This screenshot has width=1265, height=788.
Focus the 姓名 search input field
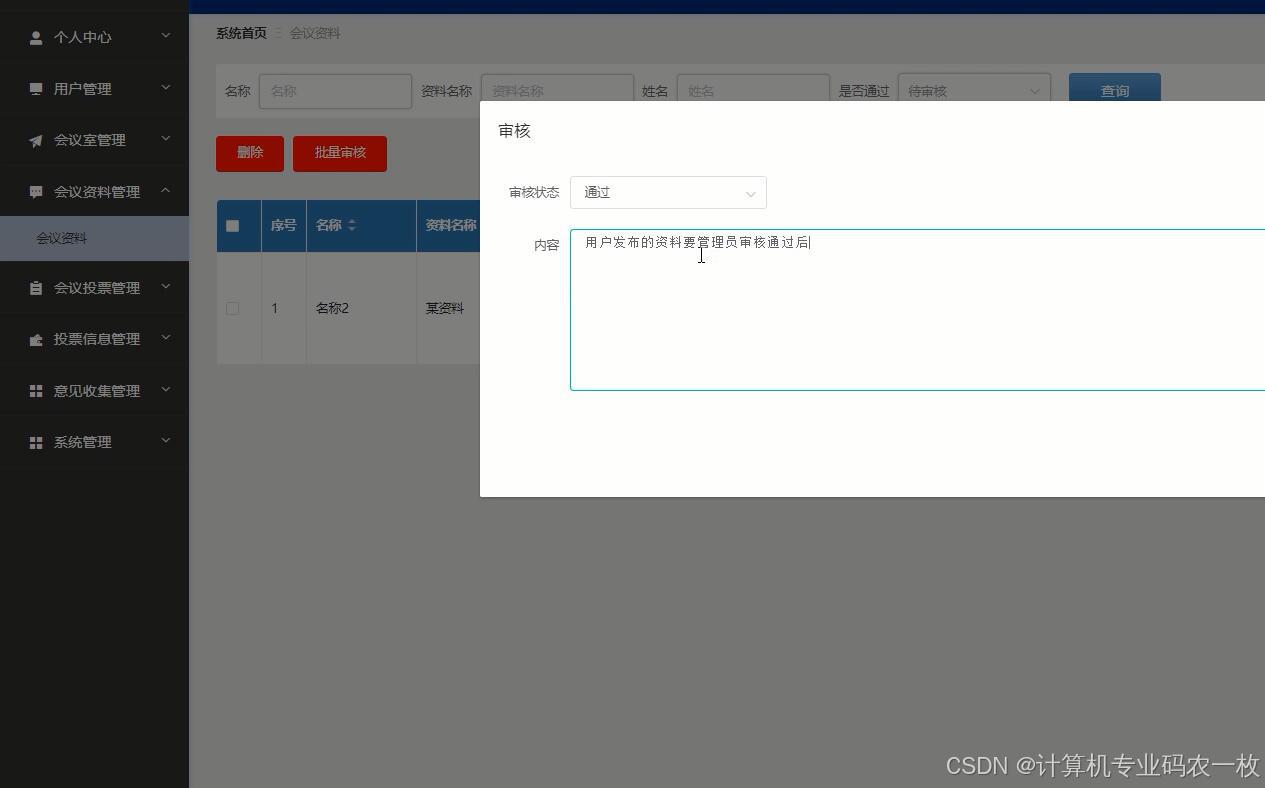(753, 90)
